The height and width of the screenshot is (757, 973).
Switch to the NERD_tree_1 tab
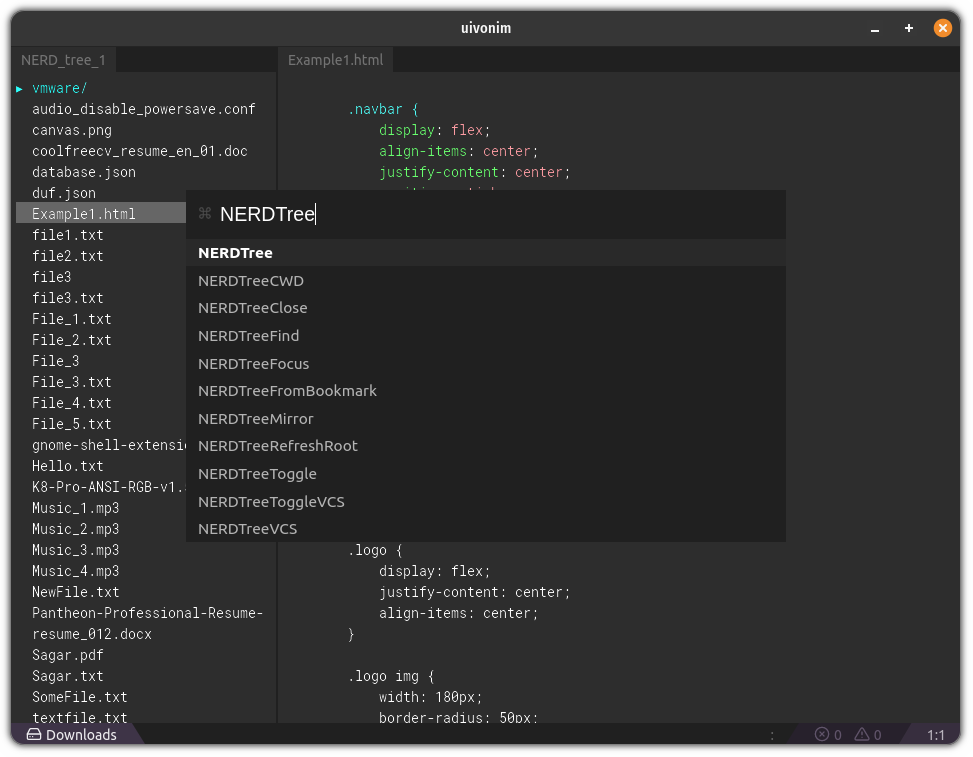[63, 60]
